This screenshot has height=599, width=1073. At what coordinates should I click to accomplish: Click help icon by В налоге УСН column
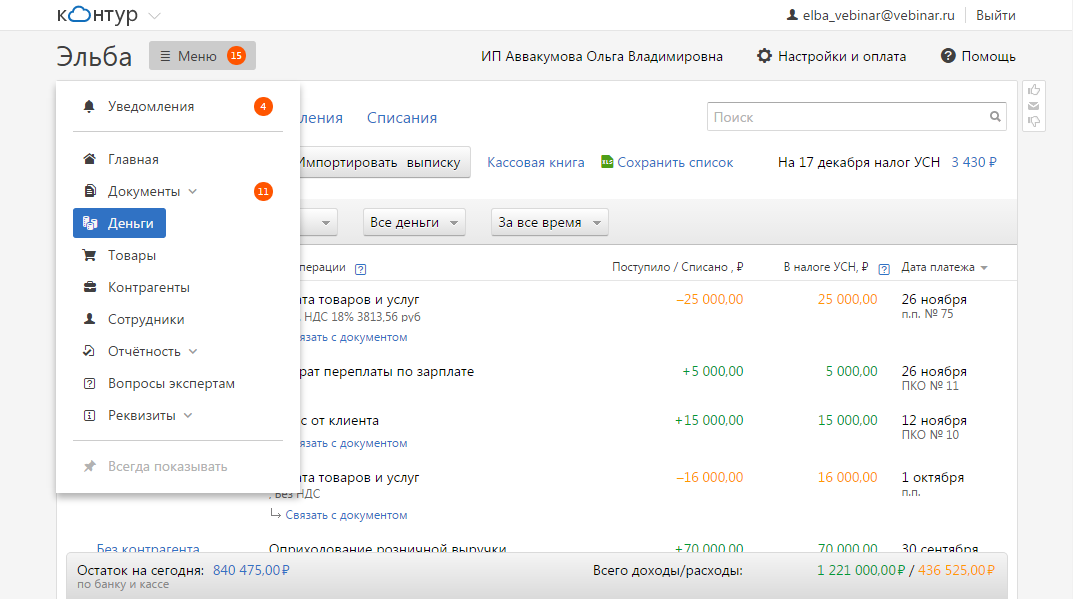(x=884, y=269)
